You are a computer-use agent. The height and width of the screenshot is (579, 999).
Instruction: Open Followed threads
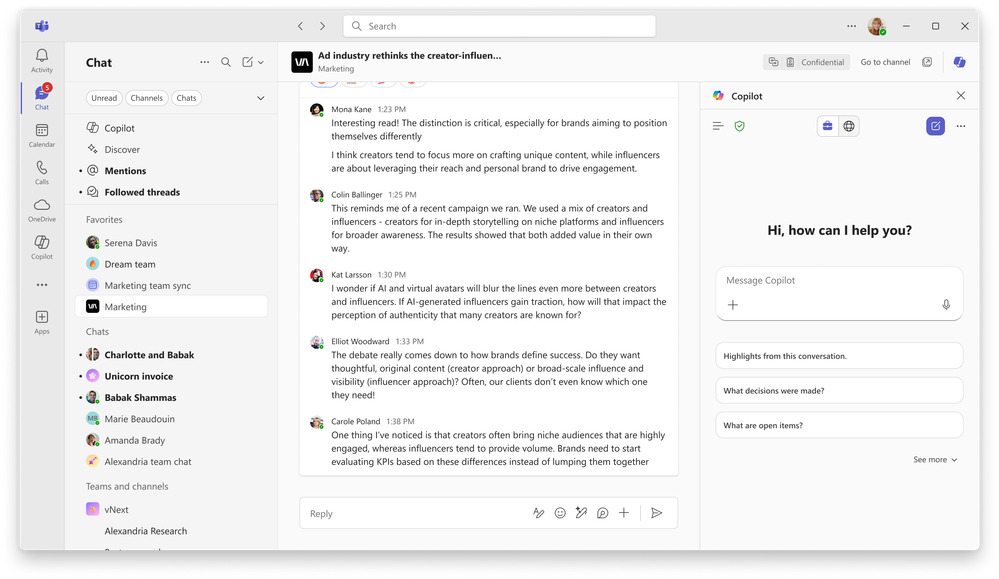pos(142,192)
